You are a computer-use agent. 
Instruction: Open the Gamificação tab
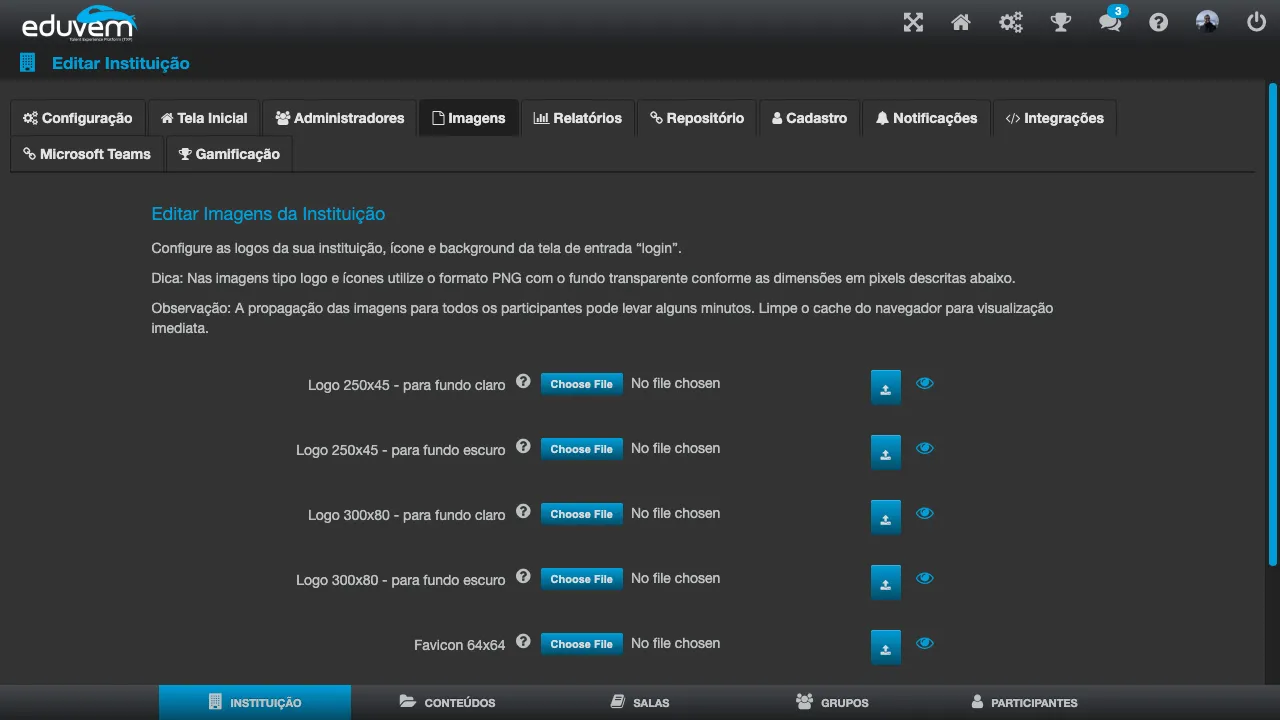point(230,154)
